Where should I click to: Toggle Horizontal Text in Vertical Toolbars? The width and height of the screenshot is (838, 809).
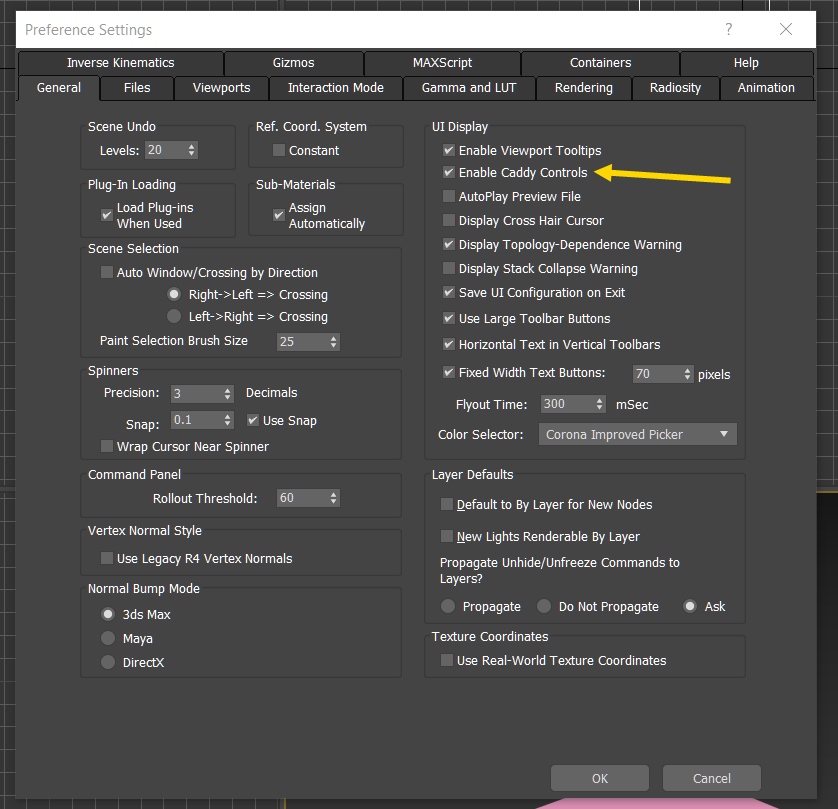click(449, 344)
